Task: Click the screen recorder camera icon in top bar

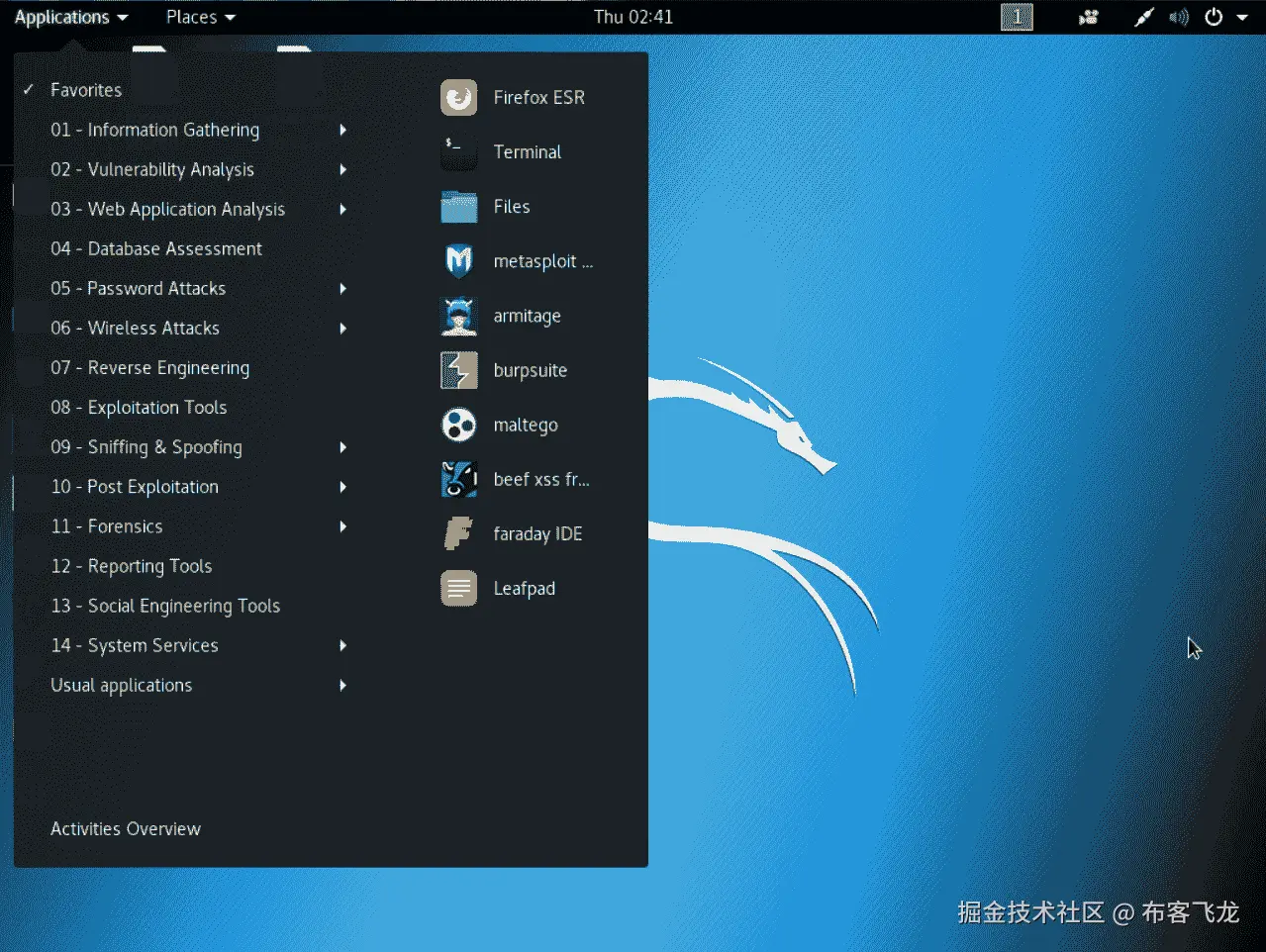Action: pos(1089,17)
